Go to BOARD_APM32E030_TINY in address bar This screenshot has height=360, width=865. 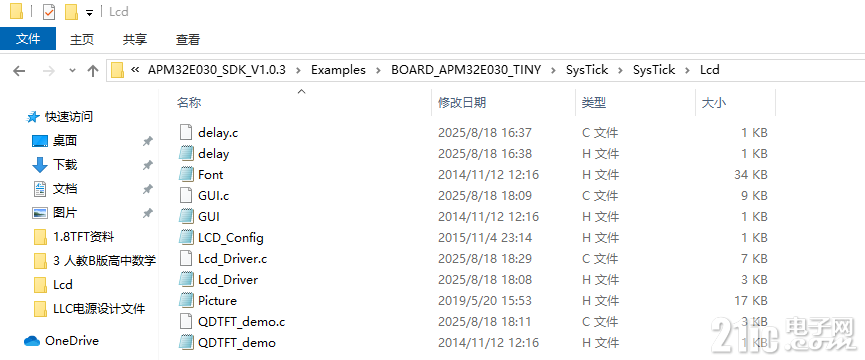466,70
